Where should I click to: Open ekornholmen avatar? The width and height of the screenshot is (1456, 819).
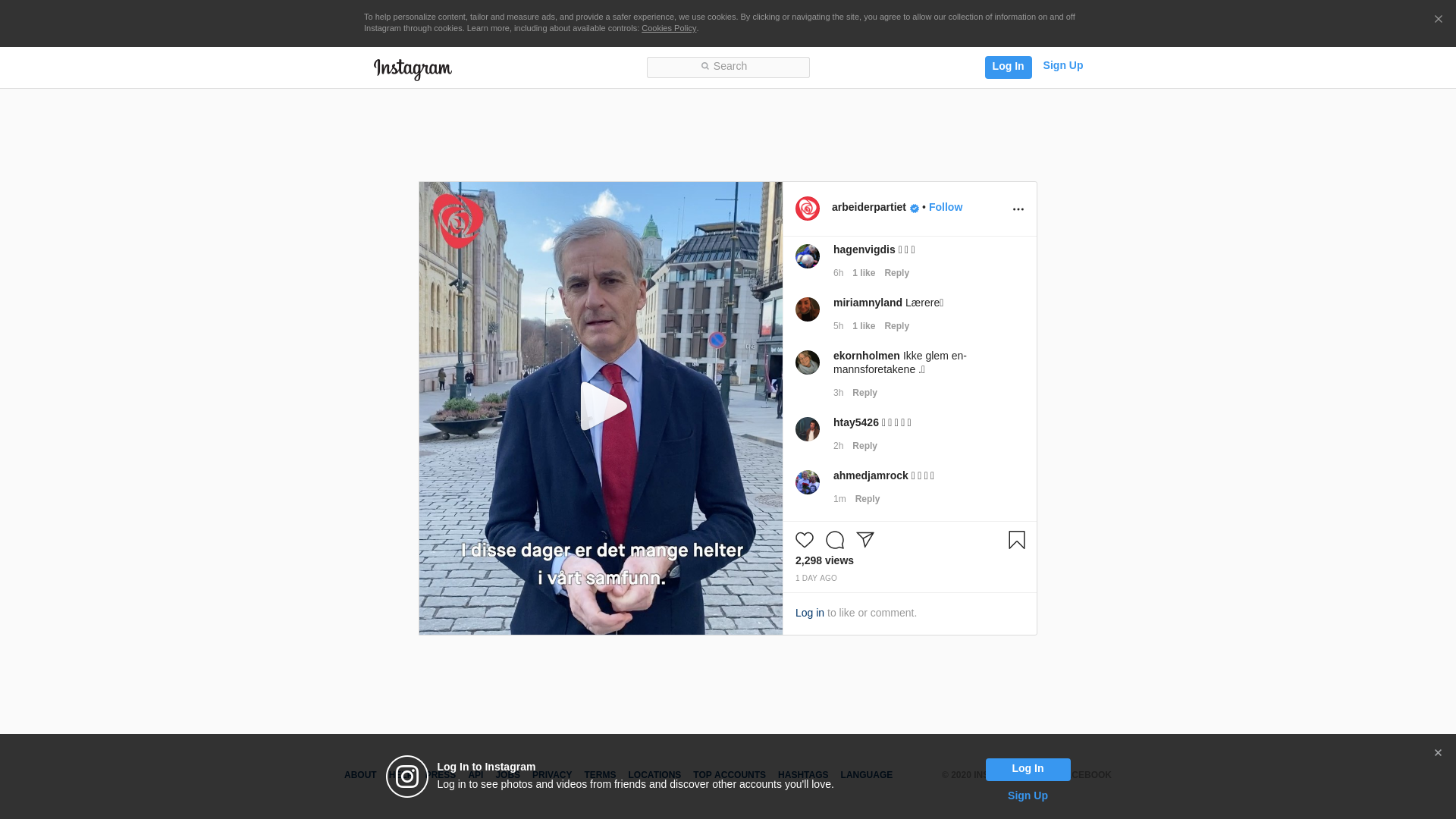[x=808, y=362]
